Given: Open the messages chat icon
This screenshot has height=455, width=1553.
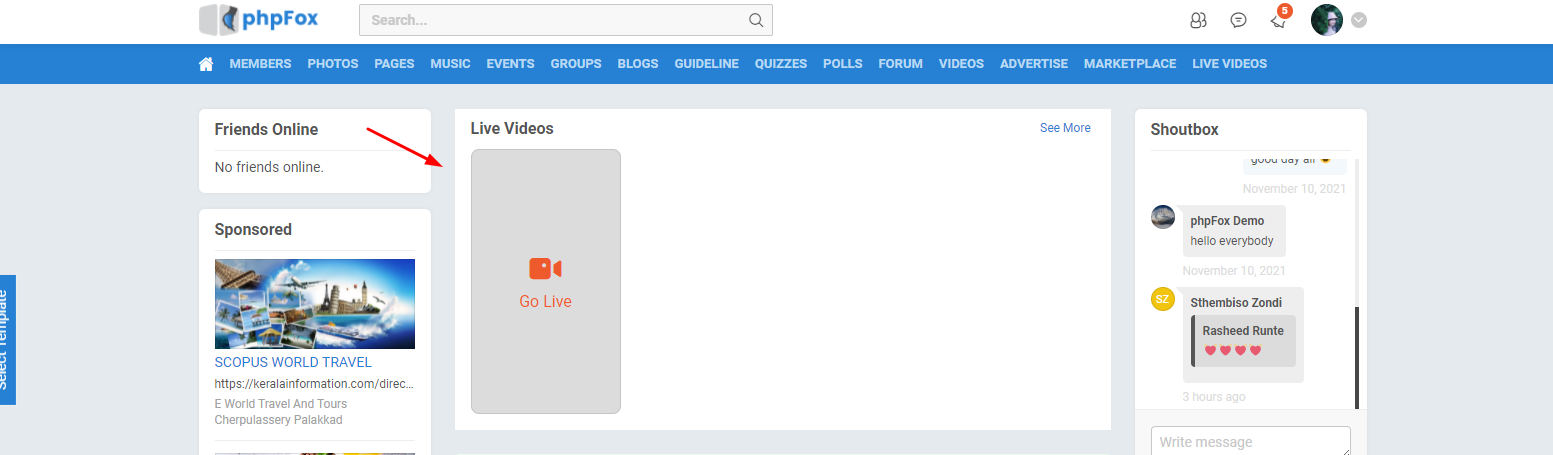Looking at the screenshot, I should tap(1238, 20).
